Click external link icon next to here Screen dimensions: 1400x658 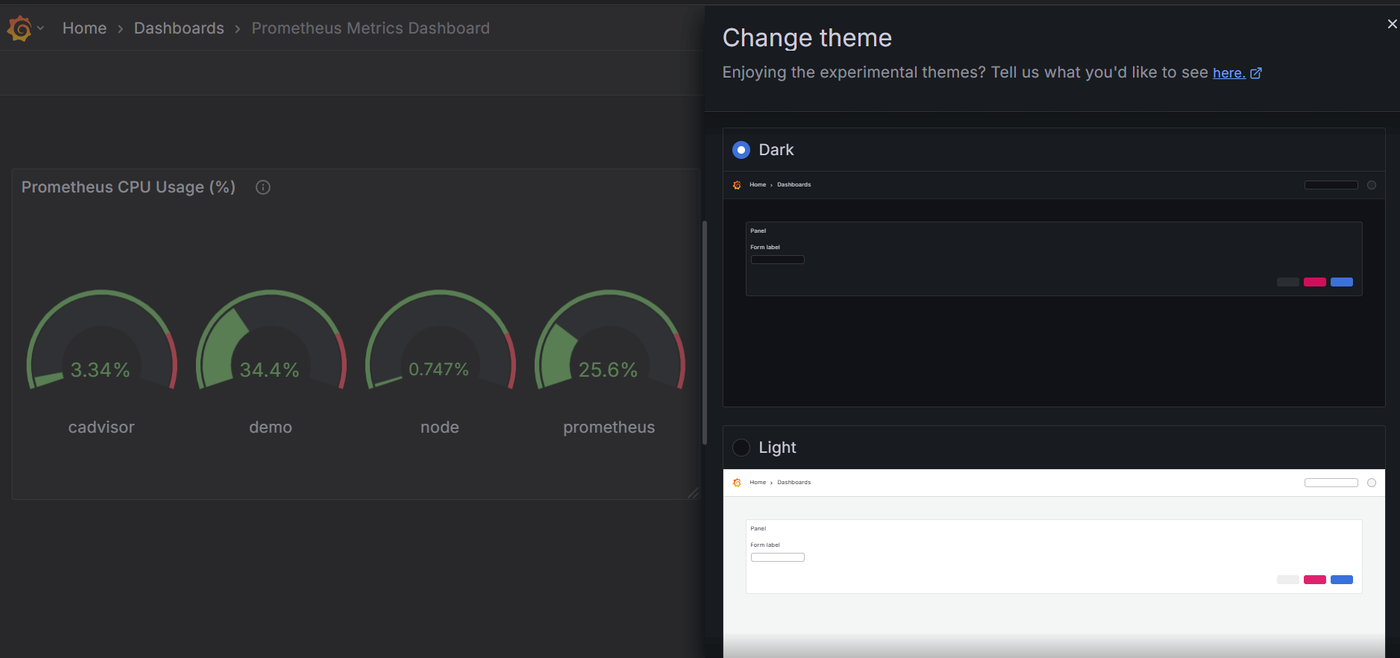[x=1256, y=73]
